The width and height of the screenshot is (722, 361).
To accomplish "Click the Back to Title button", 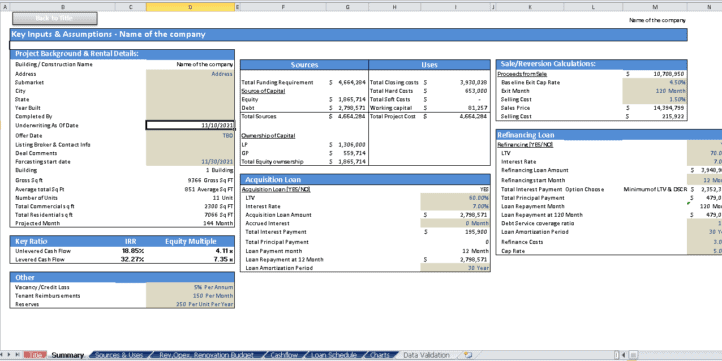I will (x=54, y=18).
